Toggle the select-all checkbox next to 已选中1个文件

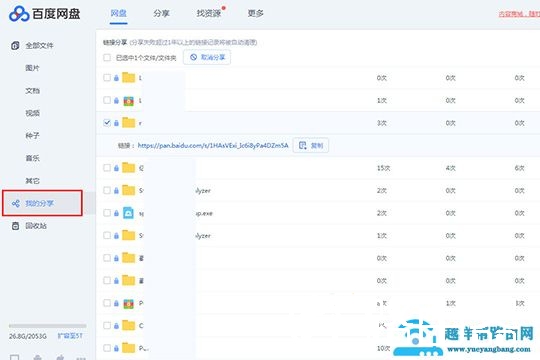(107, 57)
